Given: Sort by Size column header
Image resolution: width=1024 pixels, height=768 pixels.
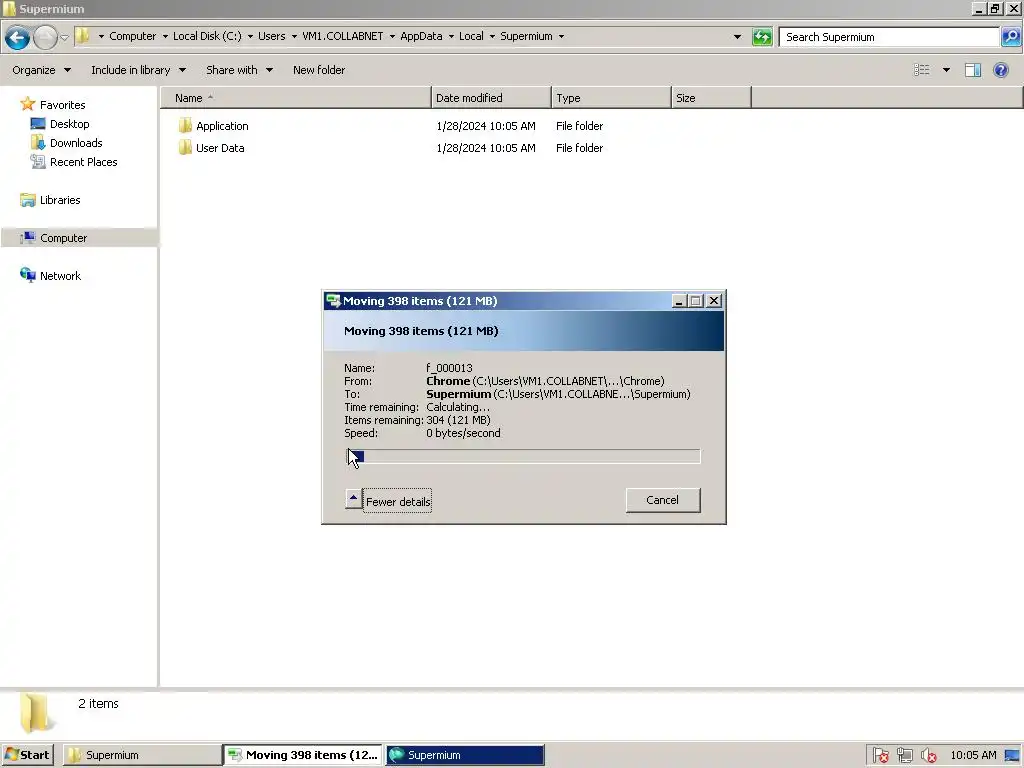Looking at the screenshot, I should pyautogui.click(x=711, y=98).
